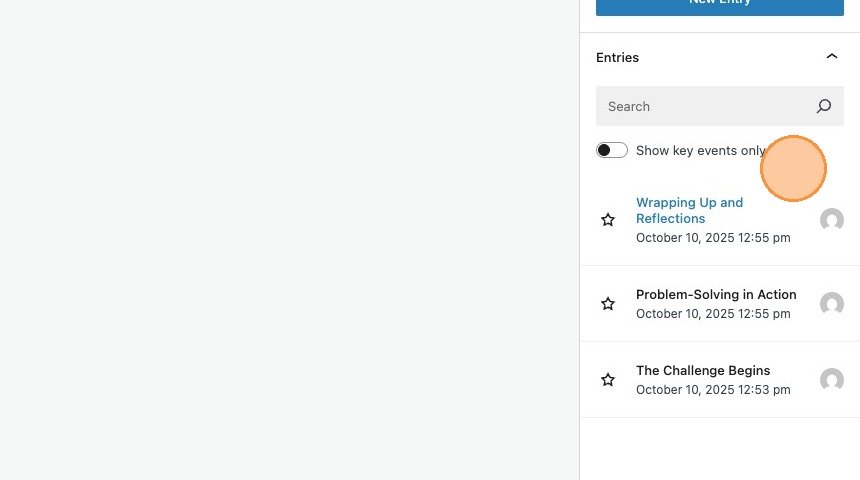Open the Problem-Solving in Action entry

(x=716, y=295)
